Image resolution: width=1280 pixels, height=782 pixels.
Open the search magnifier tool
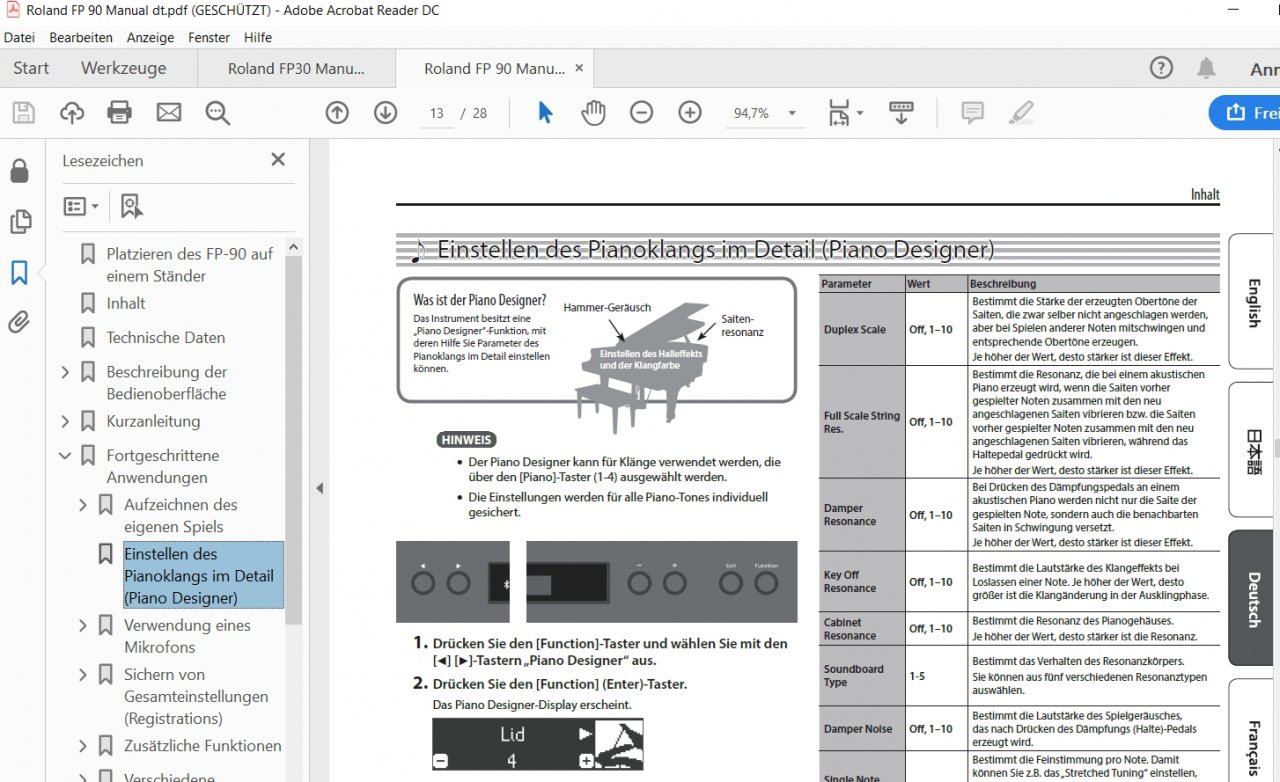pyautogui.click(x=217, y=112)
